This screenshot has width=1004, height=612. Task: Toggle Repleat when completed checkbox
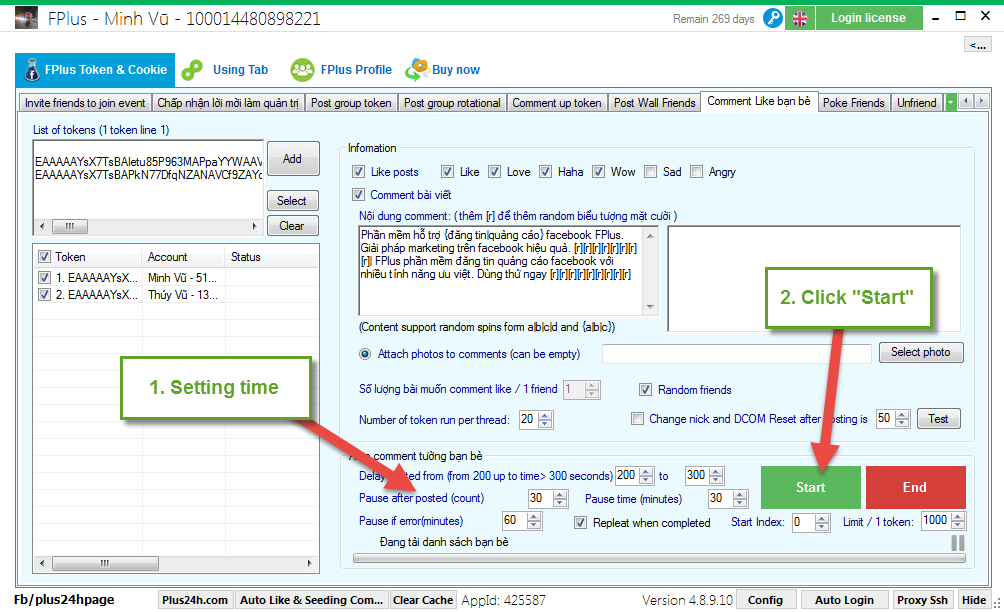[x=580, y=522]
